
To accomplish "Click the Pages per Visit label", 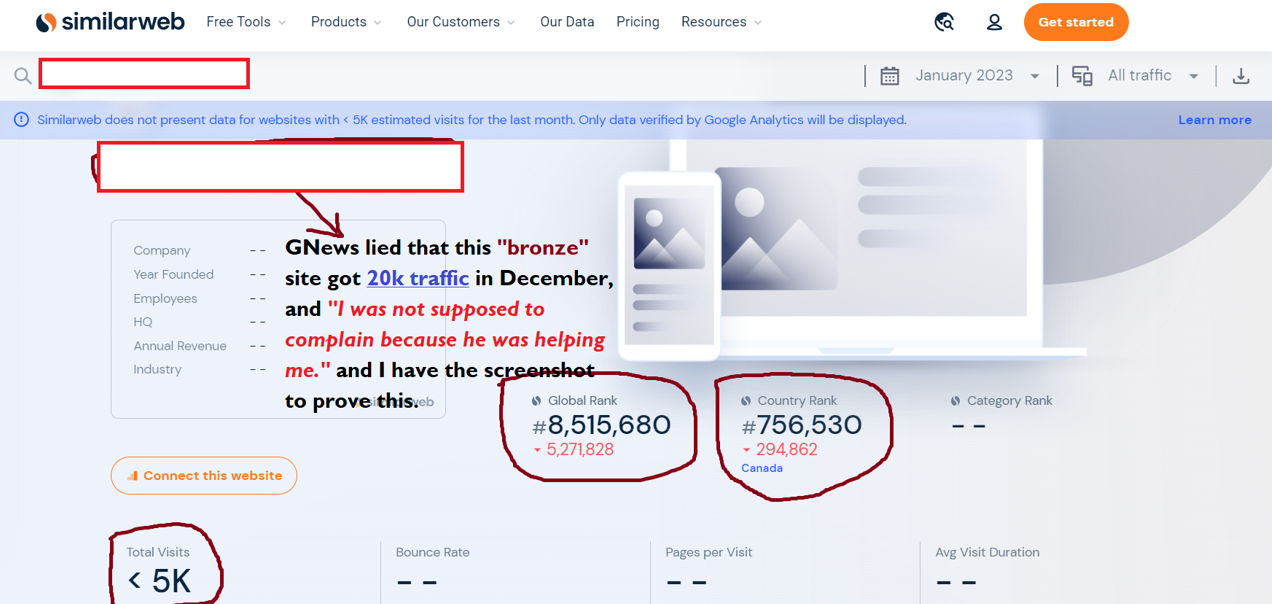I will [x=709, y=552].
